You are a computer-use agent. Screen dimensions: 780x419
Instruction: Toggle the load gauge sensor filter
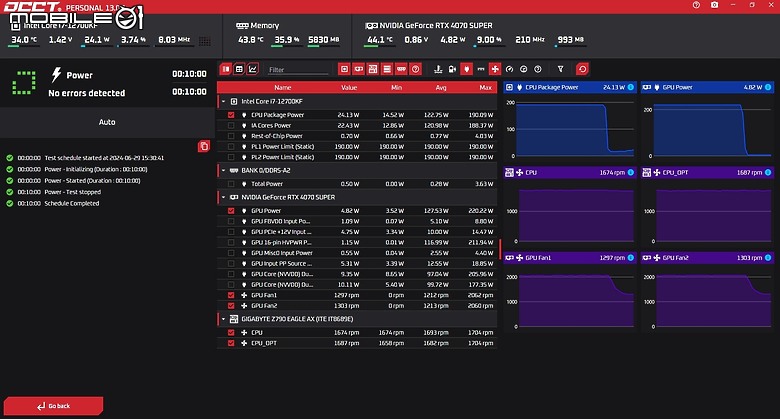[509, 69]
